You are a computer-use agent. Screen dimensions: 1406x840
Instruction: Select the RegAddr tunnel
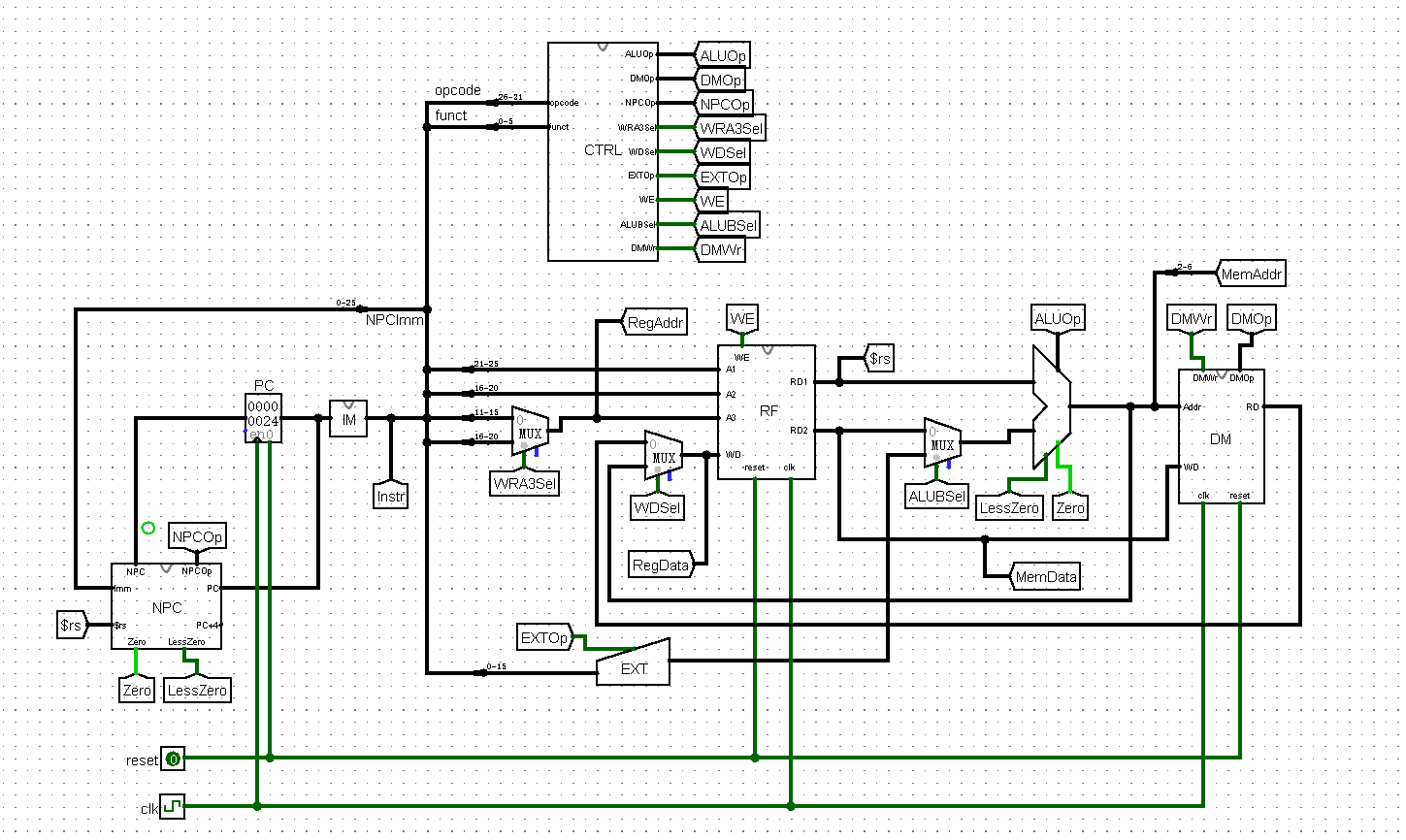655,323
